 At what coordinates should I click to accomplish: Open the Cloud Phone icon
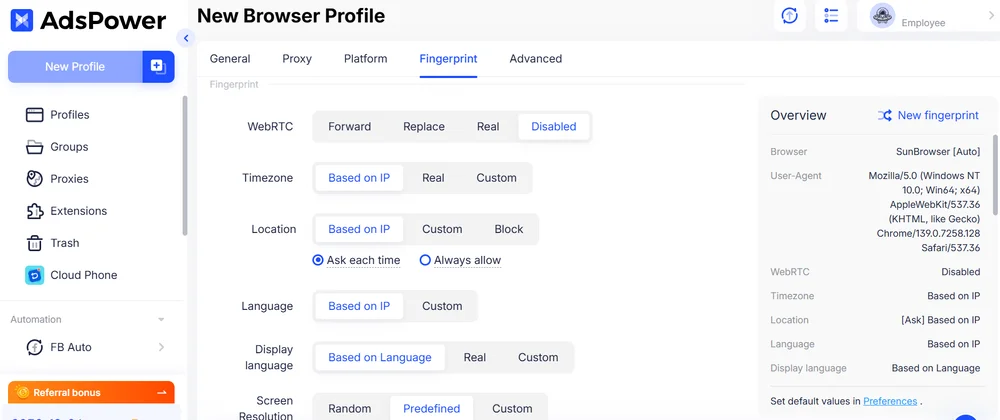tap(34, 275)
